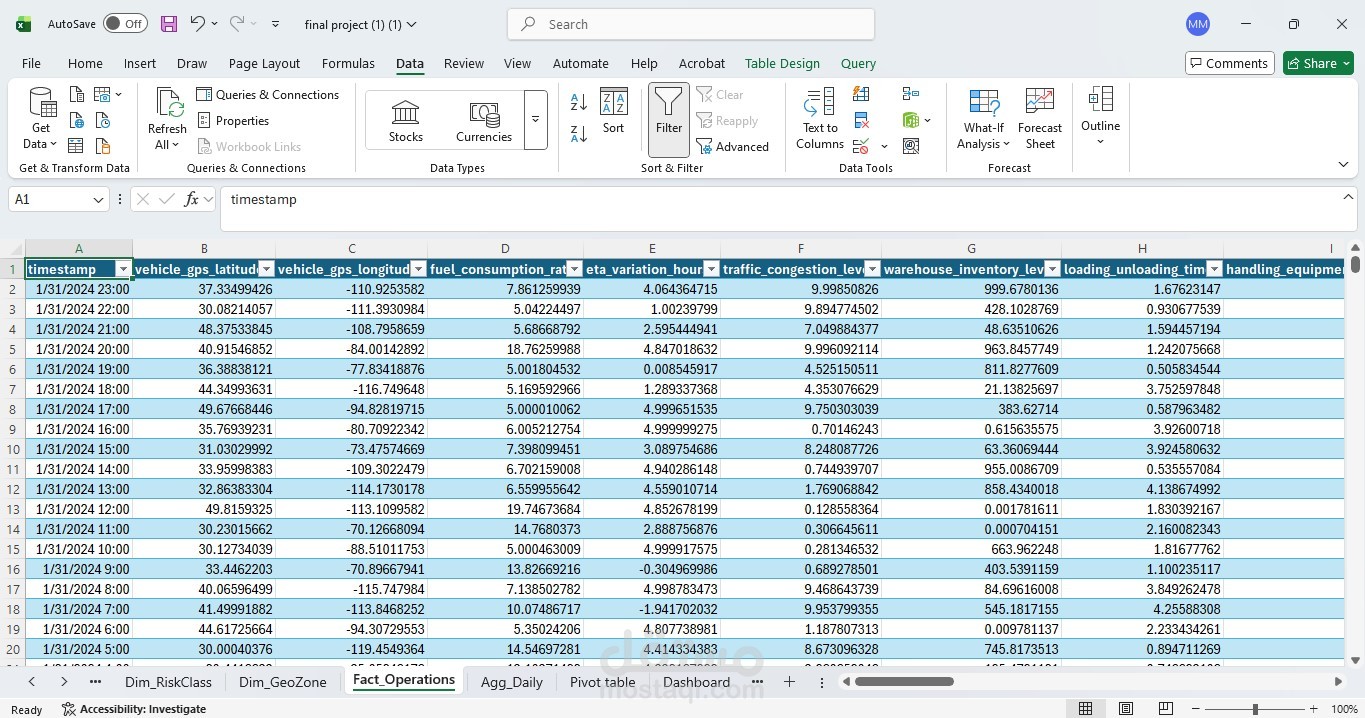Click the Save icon in title bar

[x=168, y=24]
